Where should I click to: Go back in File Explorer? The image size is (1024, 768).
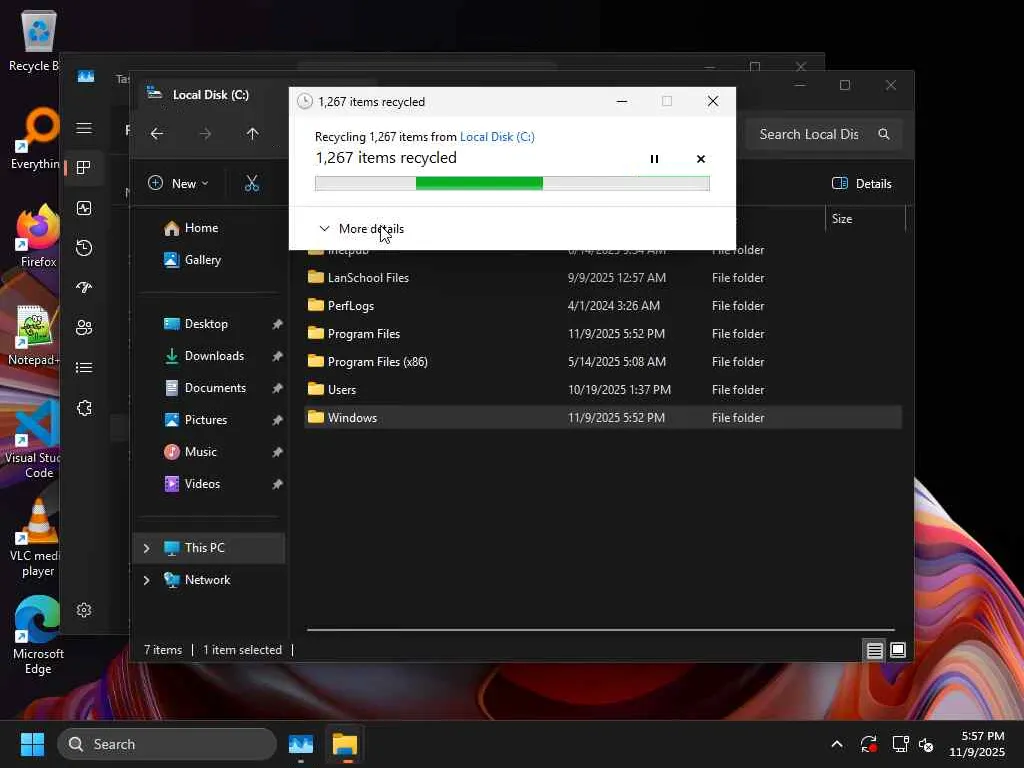coord(157,134)
